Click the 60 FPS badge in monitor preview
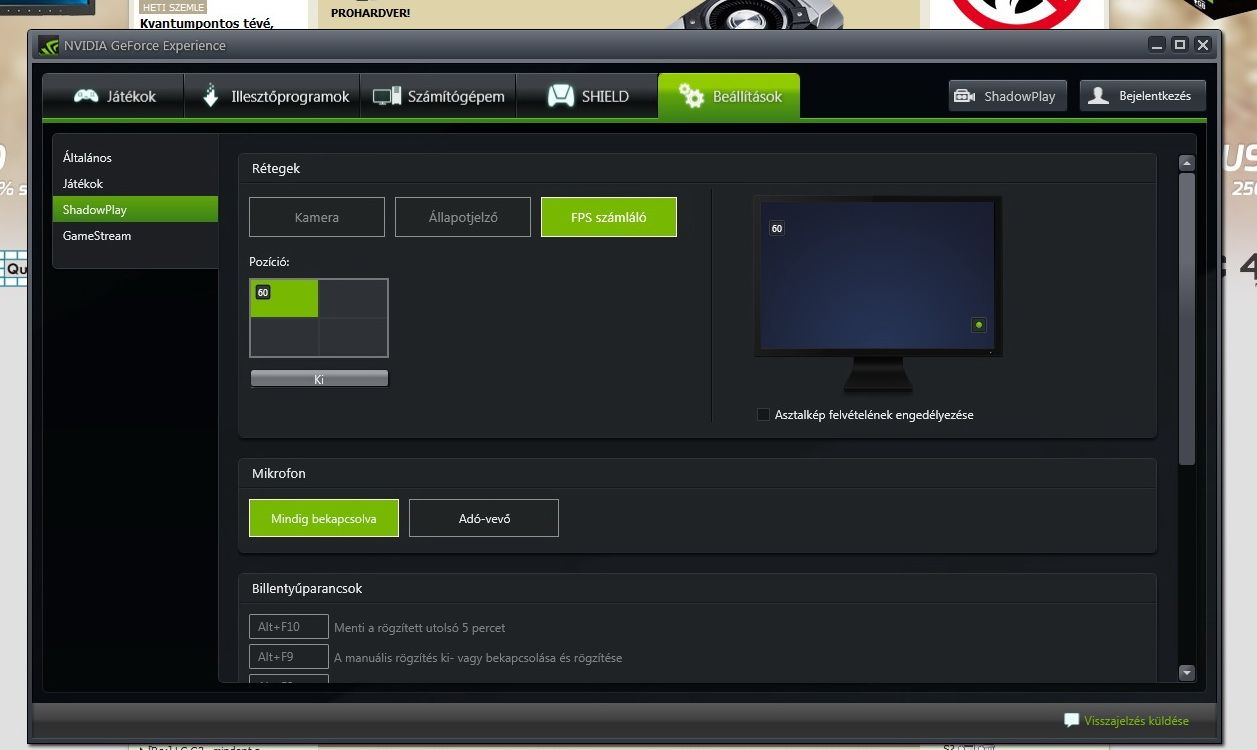 coord(777,229)
